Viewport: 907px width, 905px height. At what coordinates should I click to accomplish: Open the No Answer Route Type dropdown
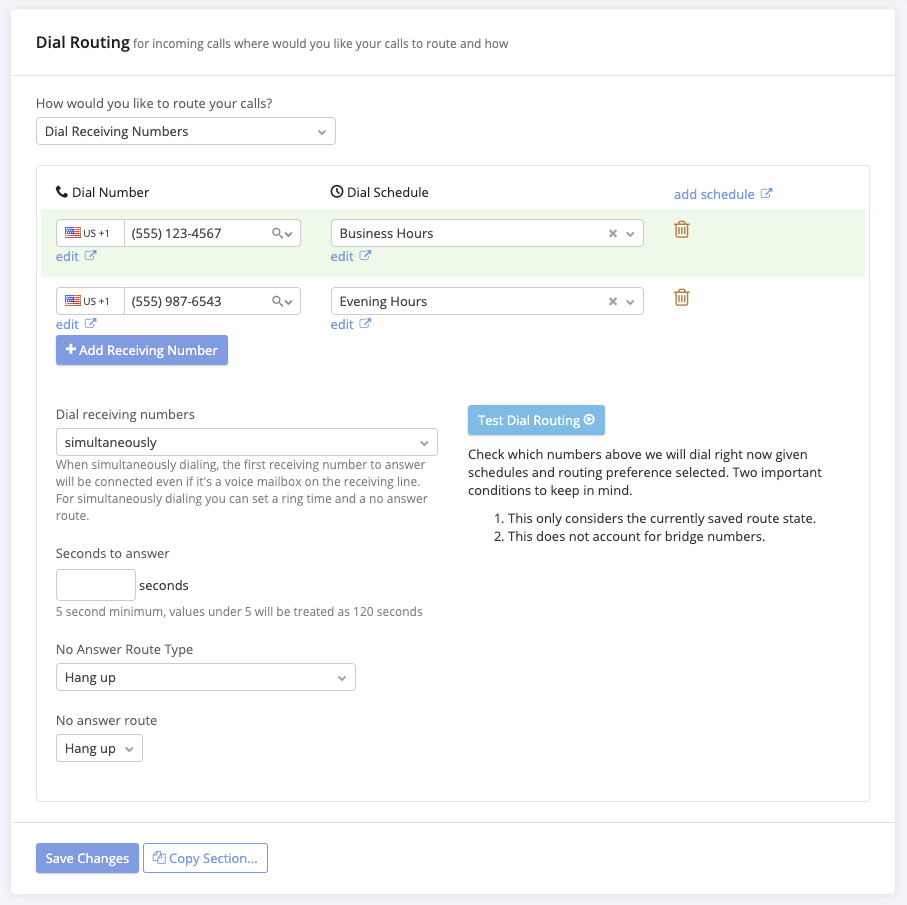pos(206,676)
